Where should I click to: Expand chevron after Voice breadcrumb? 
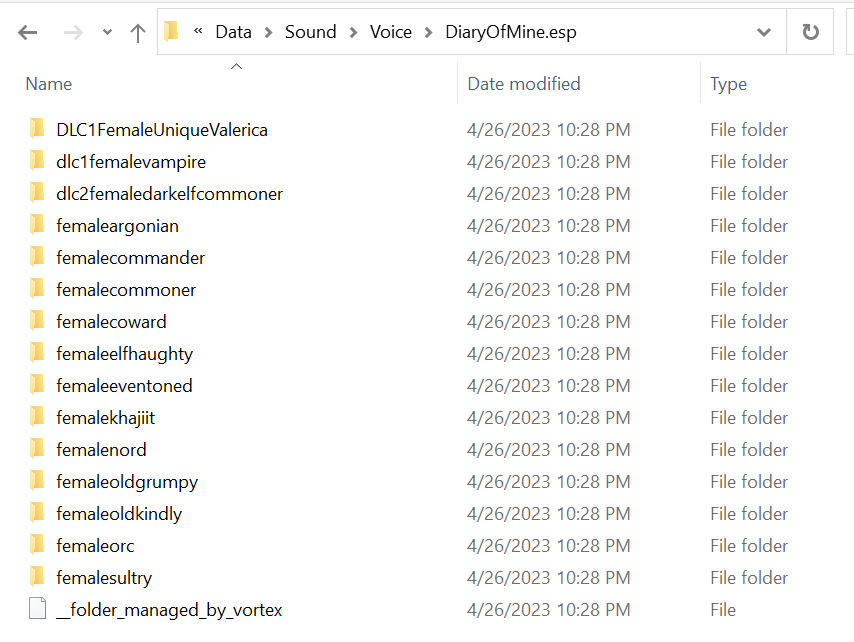[x=429, y=33]
